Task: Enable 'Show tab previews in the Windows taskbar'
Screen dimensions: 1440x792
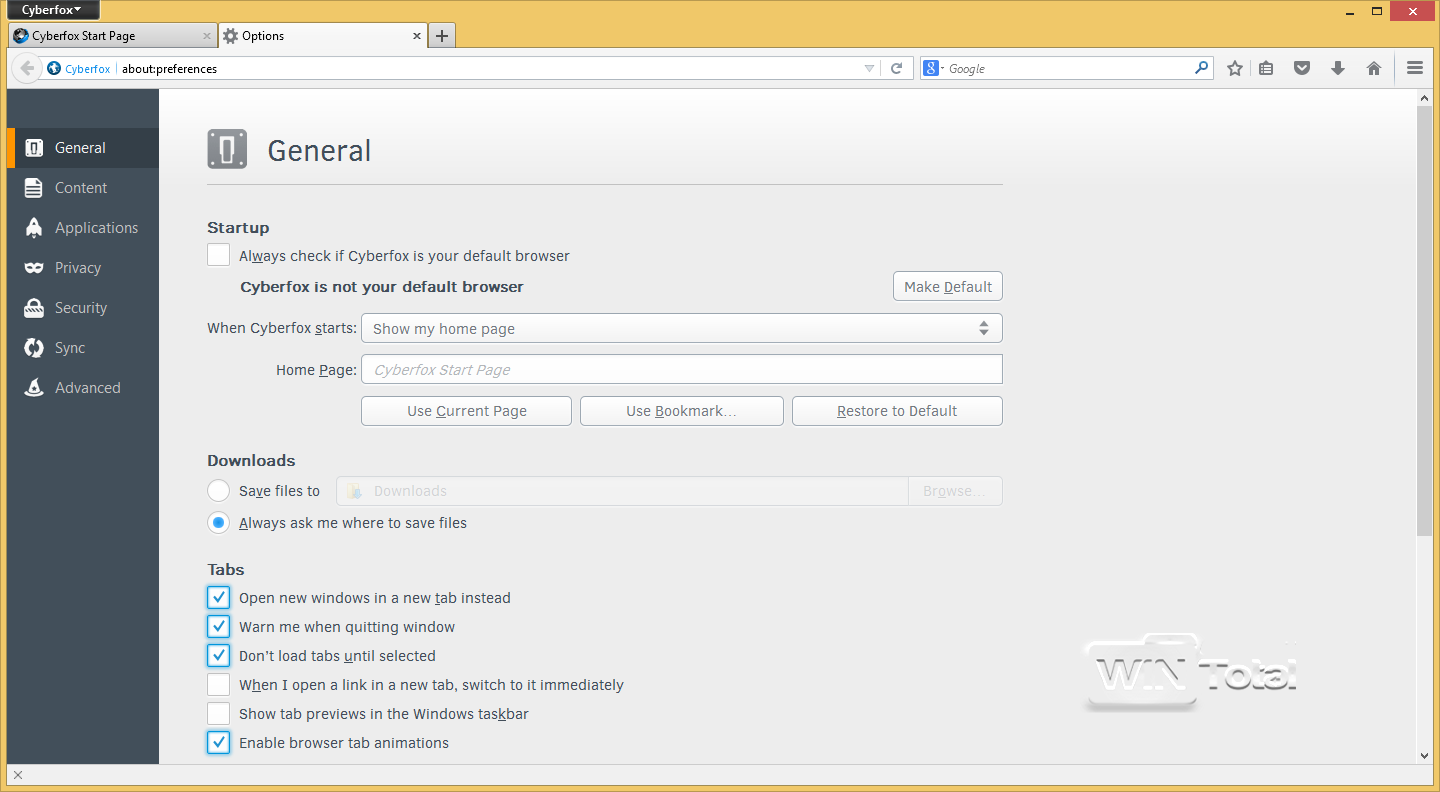Action: pyautogui.click(x=218, y=714)
